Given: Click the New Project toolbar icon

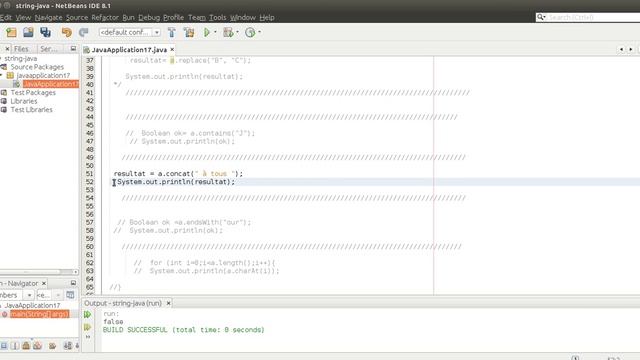Looking at the screenshot, I should point(11,32).
